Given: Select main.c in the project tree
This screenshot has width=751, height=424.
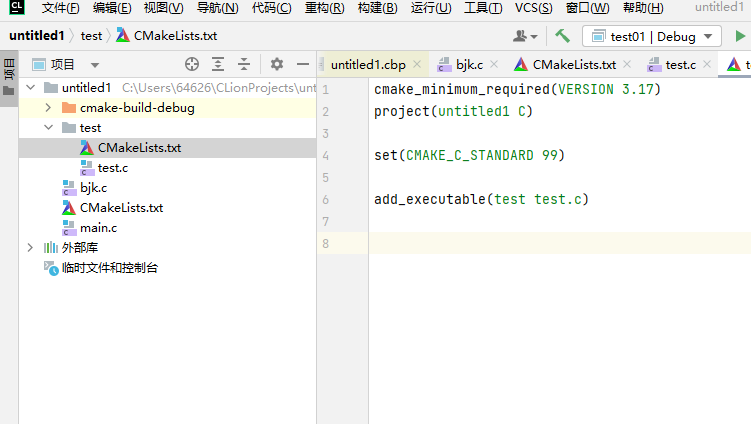Looking at the screenshot, I should point(98,227).
